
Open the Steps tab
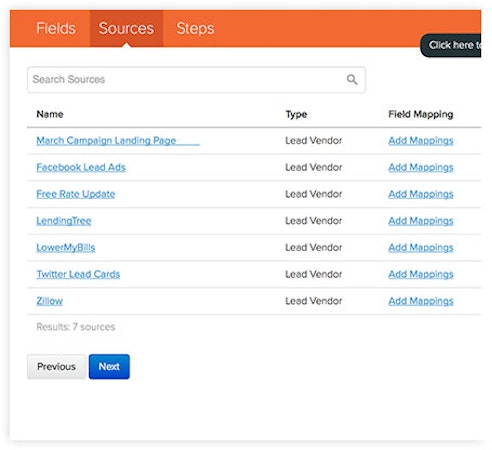195,28
